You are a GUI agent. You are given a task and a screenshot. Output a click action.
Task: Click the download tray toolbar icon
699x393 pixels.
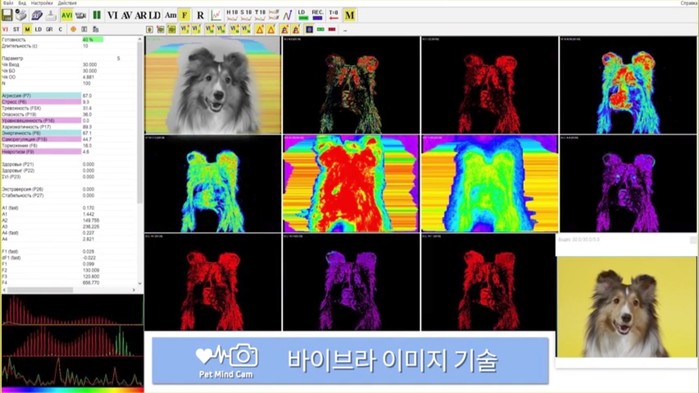(51, 15)
